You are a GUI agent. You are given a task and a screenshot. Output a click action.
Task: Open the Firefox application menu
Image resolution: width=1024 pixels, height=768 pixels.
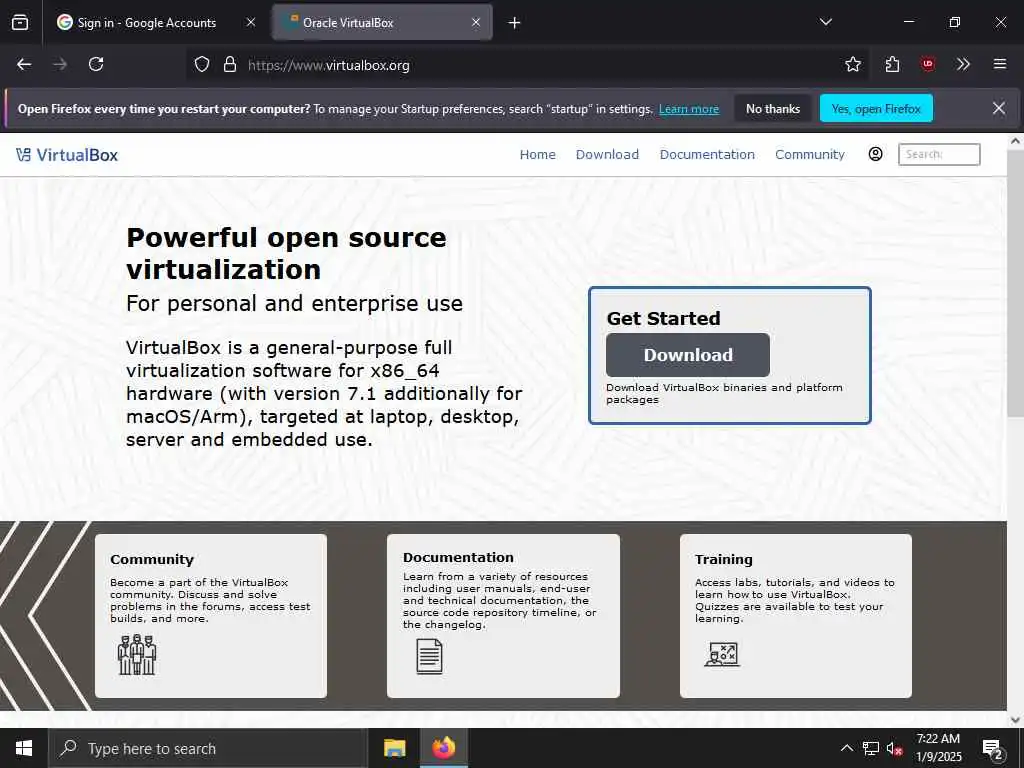[999, 64]
